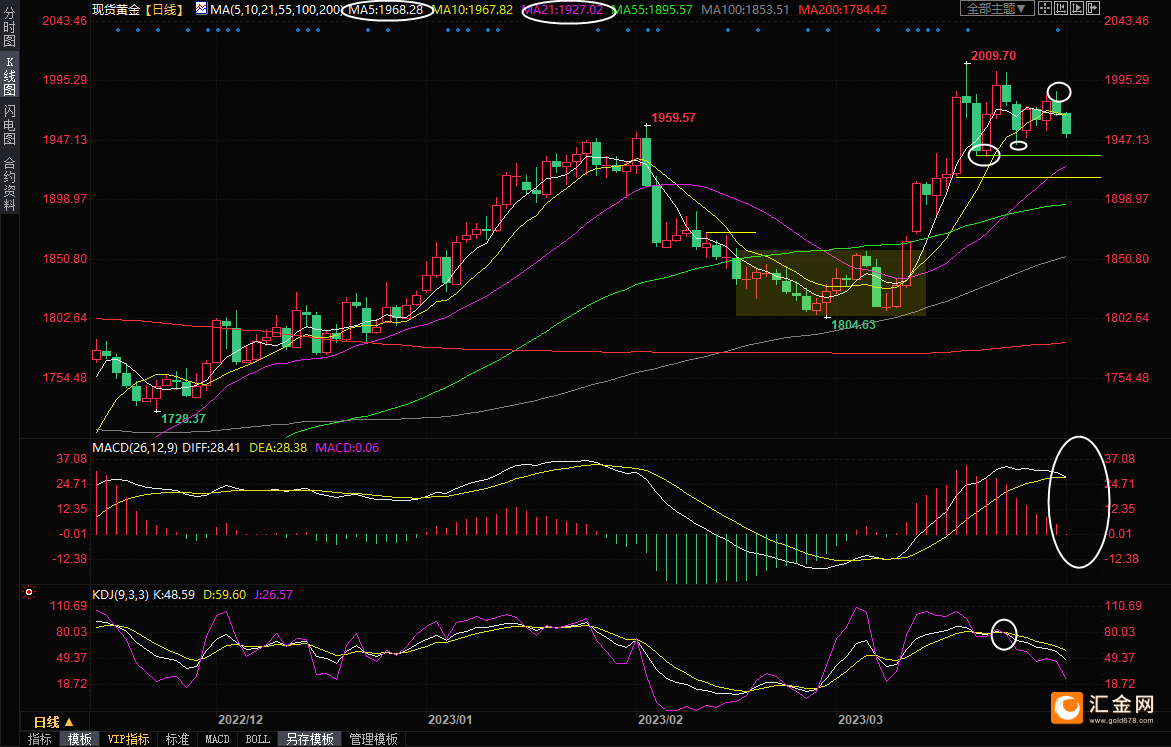Click the 2023/01 date marker
The image size is (1171, 747).
[x=450, y=720]
